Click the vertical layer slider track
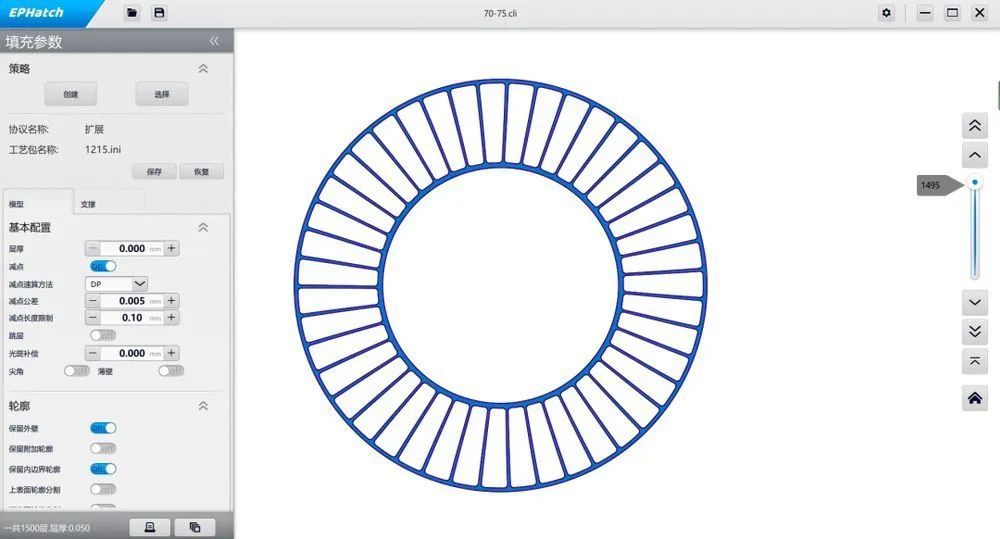 click(974, 233)
